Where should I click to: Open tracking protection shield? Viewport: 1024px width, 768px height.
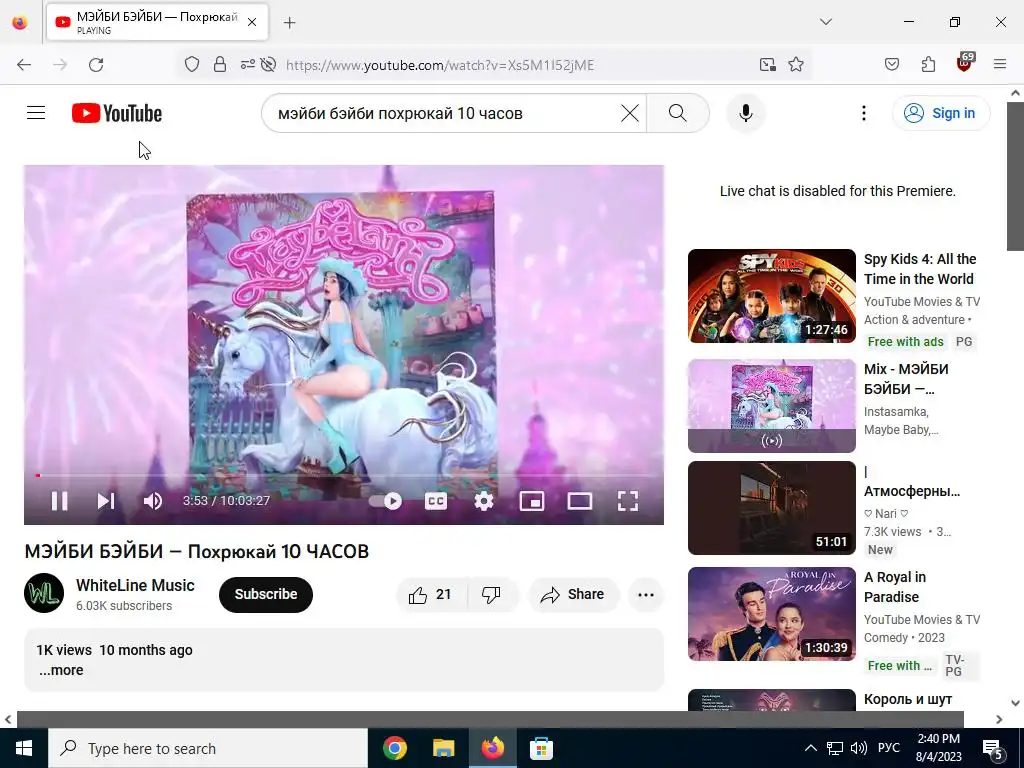191,65
